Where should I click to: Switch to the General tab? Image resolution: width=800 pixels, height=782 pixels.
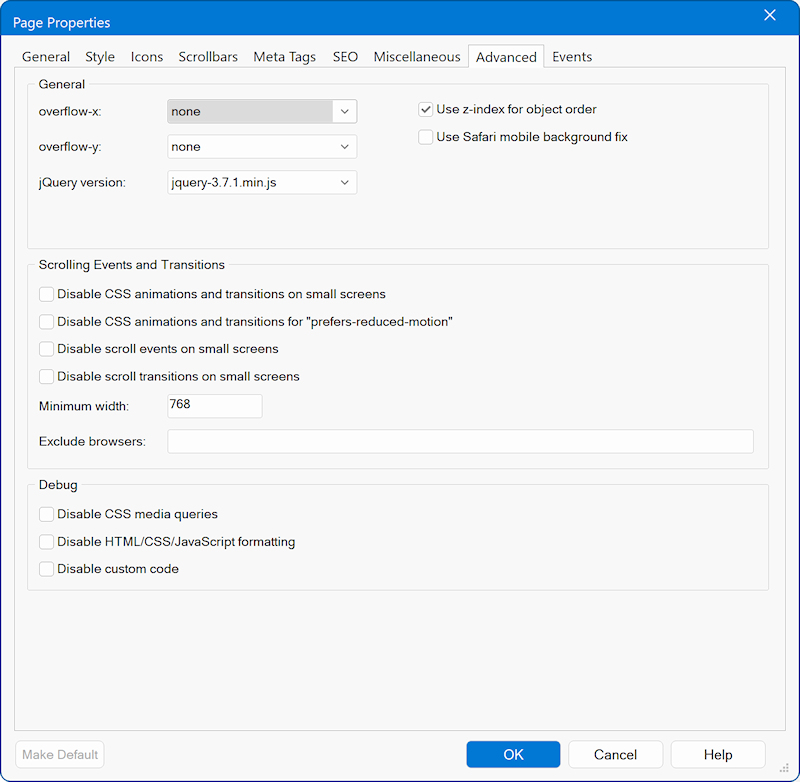point(46,57)
